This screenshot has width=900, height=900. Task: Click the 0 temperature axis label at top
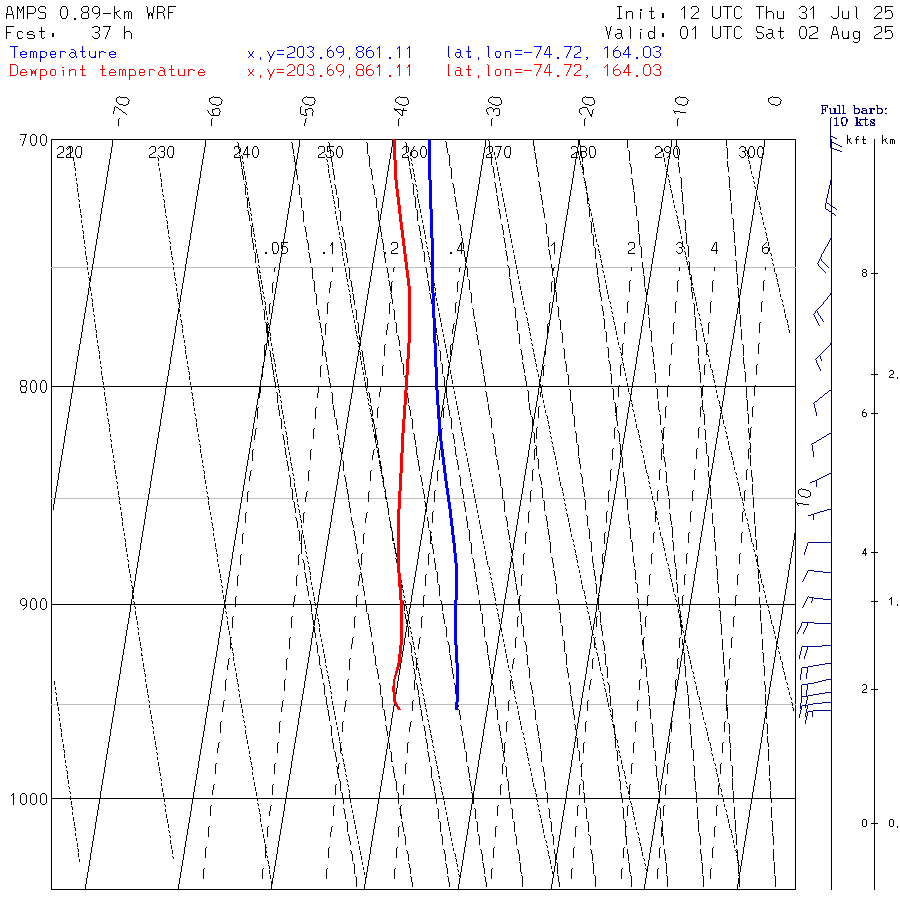(775, 102)
